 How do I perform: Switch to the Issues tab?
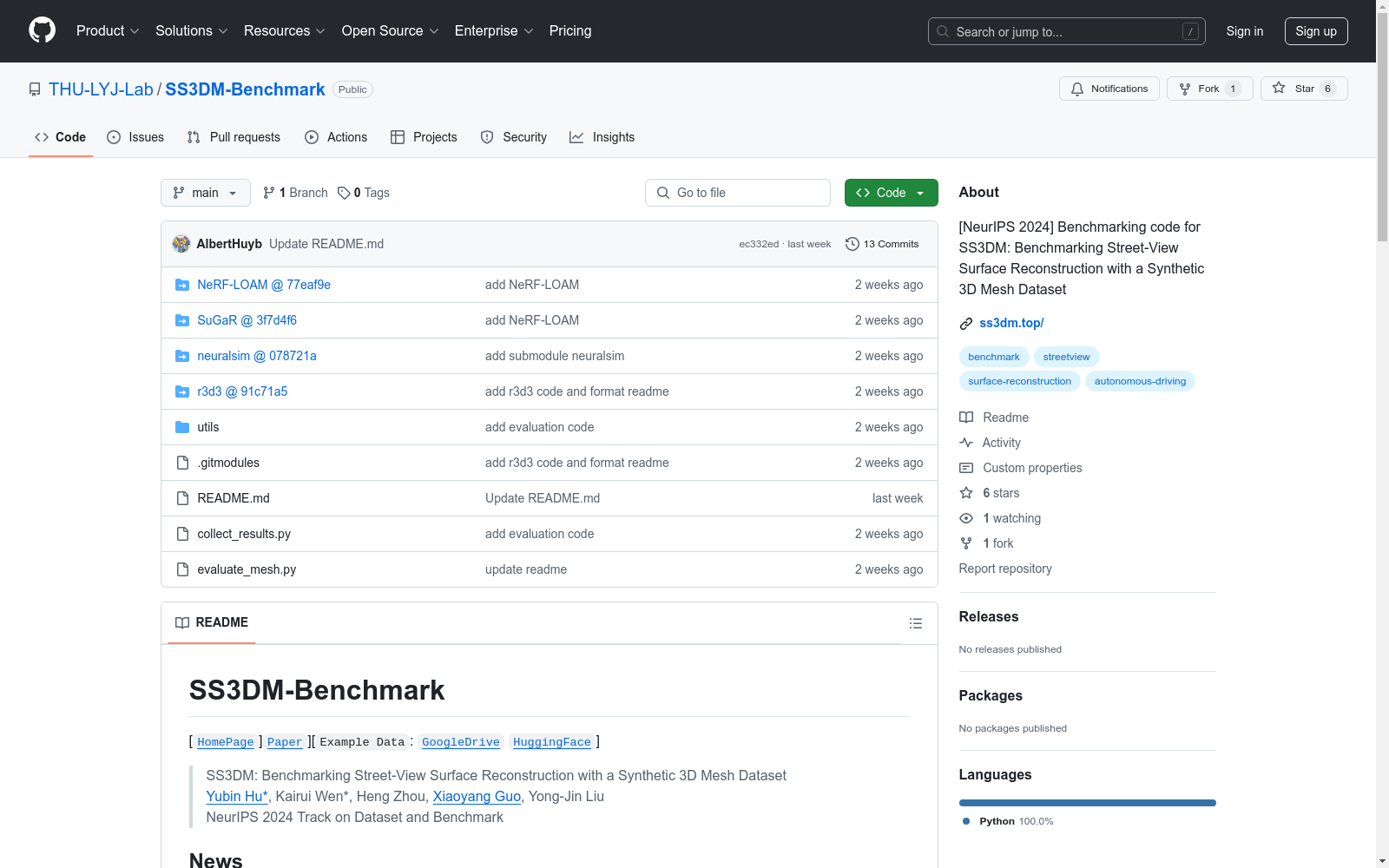135,137
